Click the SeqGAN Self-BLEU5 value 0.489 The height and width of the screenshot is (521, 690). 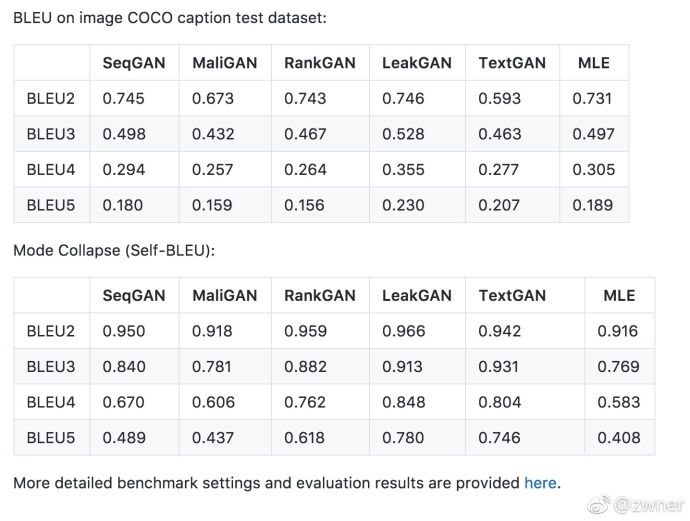pos(123,438)
